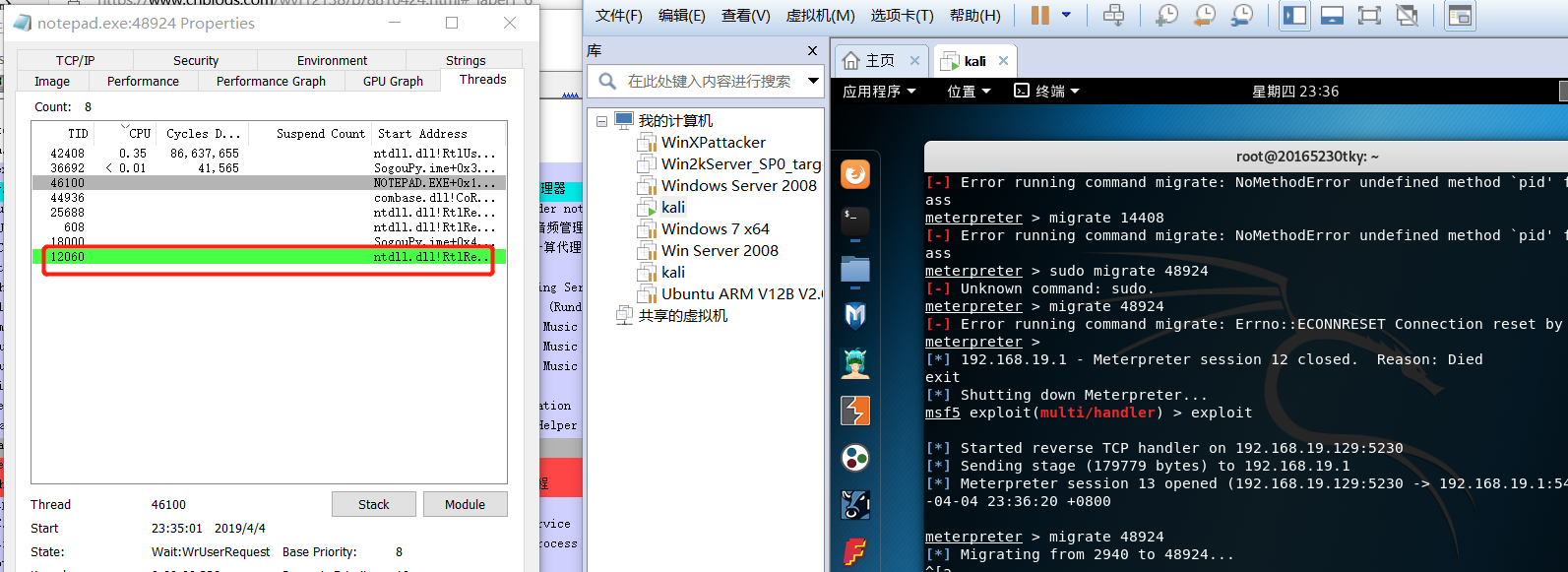Select thread 42408 in the threads list
This screenshot has width=1568, height=572.
coord(269,154)
